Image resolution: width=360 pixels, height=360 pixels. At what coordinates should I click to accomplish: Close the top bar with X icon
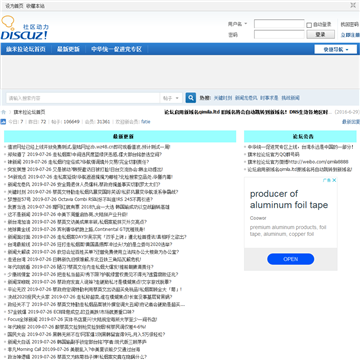click(x=353, y=5)
